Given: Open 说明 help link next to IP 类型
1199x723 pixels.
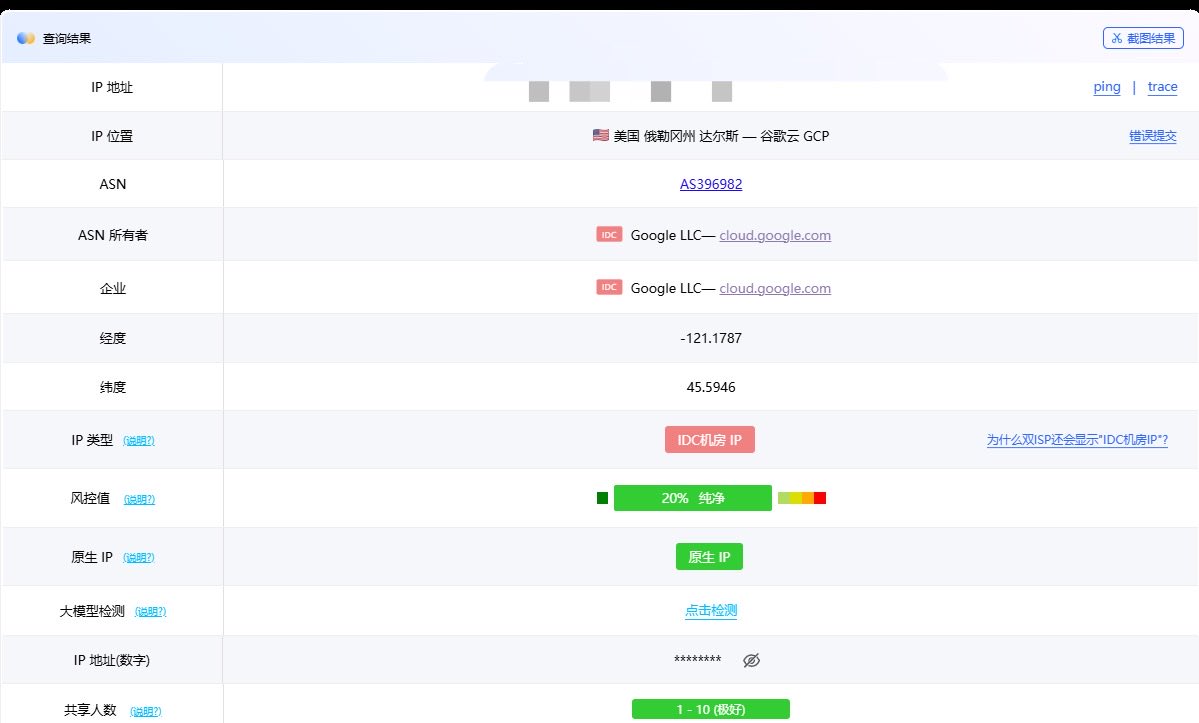Looking at the screenshot, I should pos(138,441).
